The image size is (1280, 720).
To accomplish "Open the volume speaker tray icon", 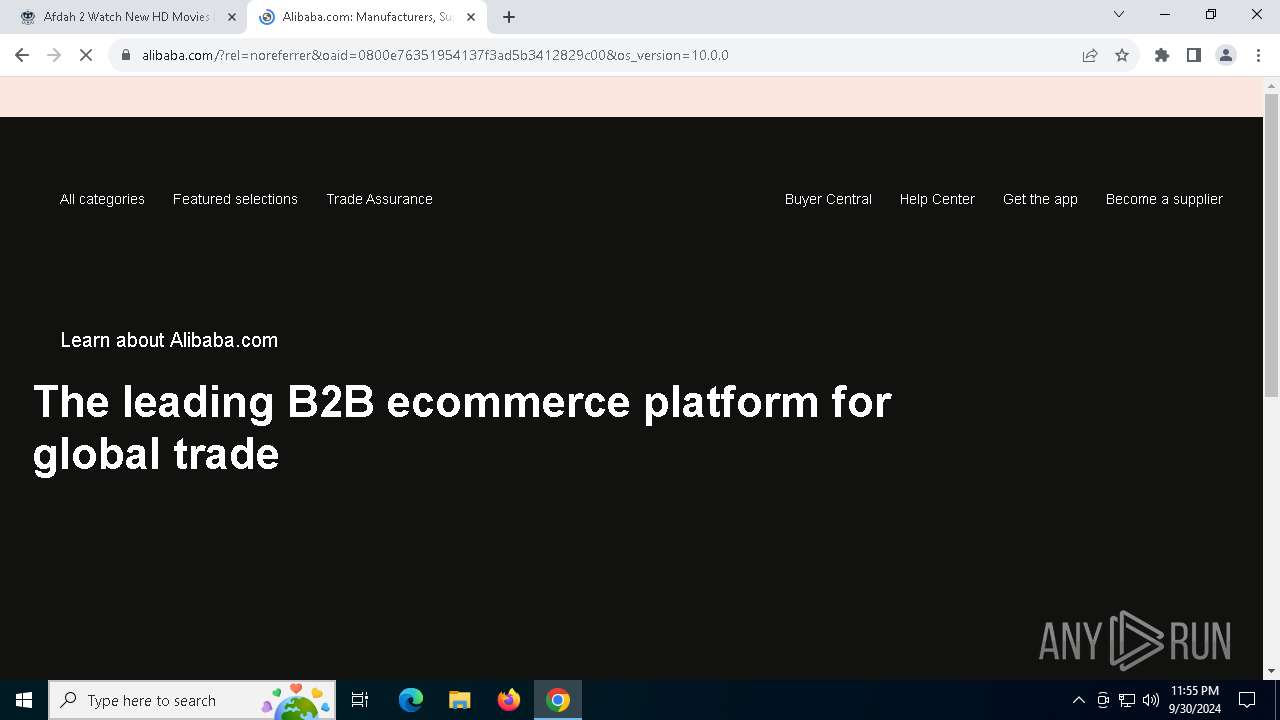I will coord(1150,700).
